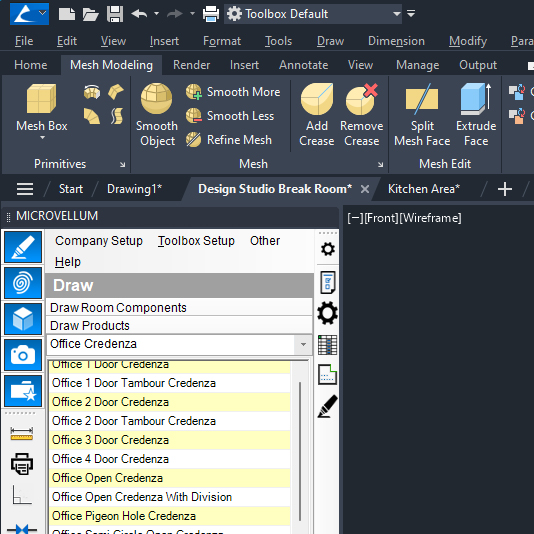Open the redo history dropdown arrow
Viewport: 534px width, 534px height.
point(192,14)
